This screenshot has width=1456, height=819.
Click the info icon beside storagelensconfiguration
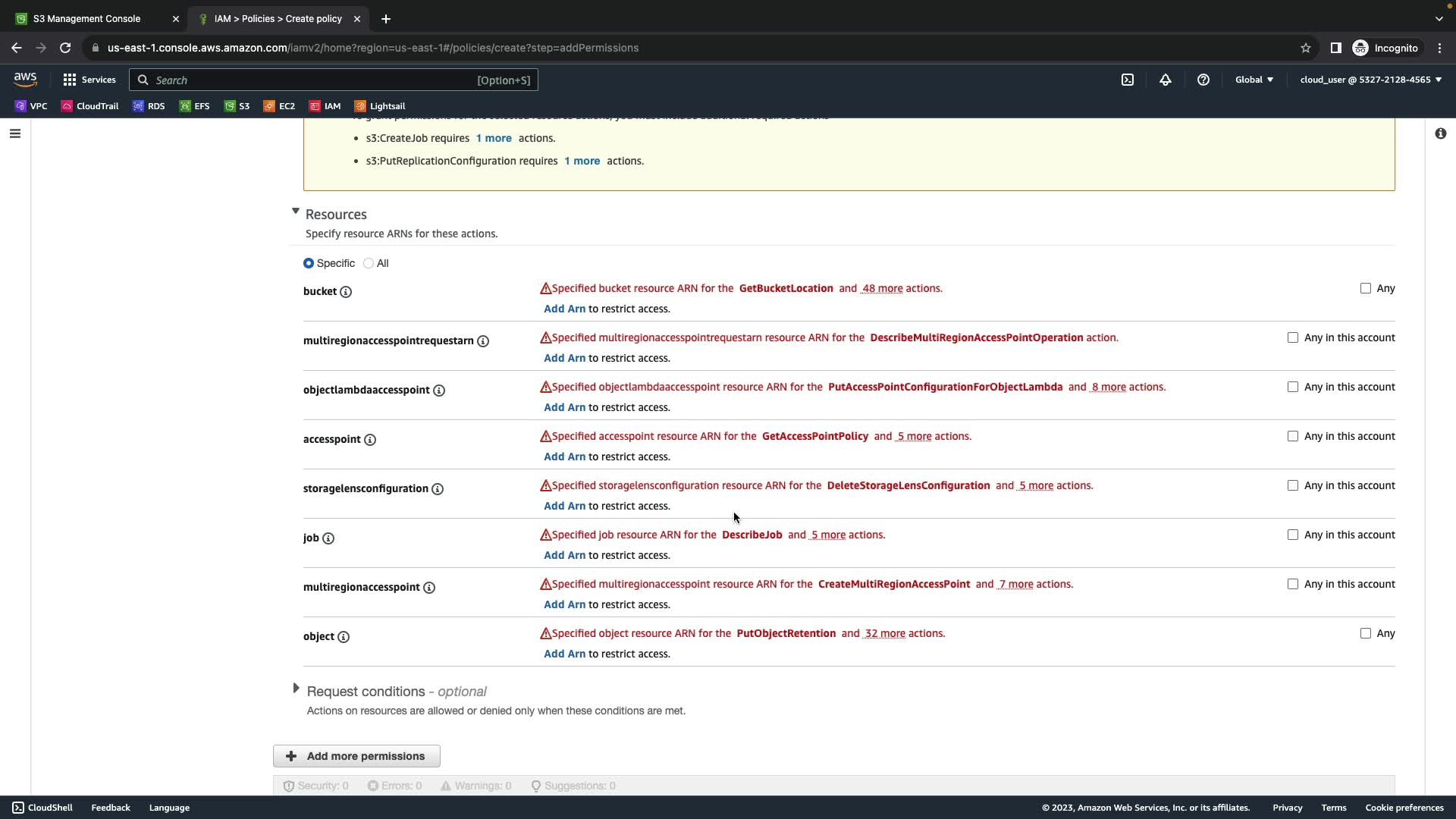coord(438,489)
